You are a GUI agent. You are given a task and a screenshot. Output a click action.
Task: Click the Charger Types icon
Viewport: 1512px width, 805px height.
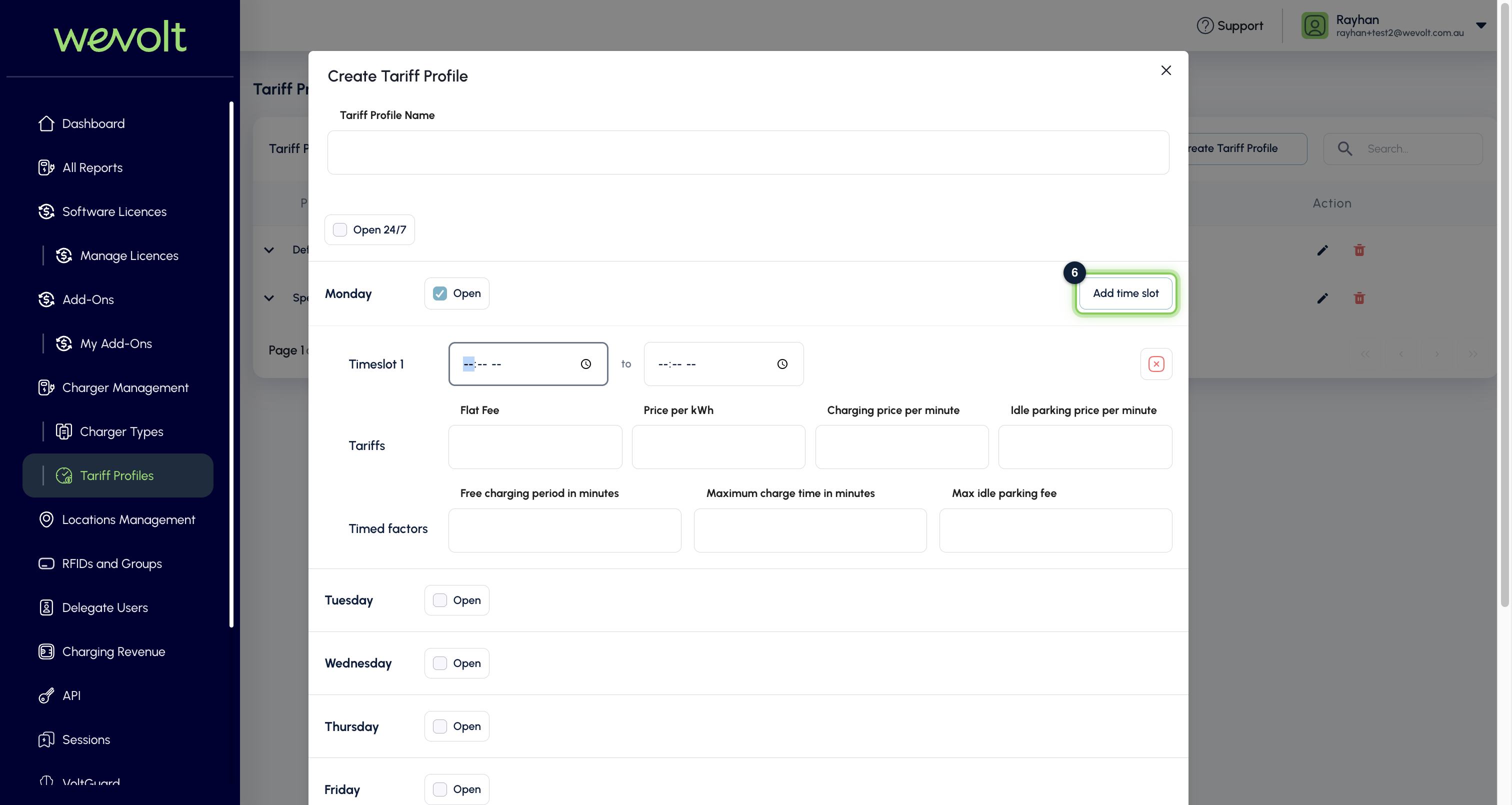click(x=63, y=431)
